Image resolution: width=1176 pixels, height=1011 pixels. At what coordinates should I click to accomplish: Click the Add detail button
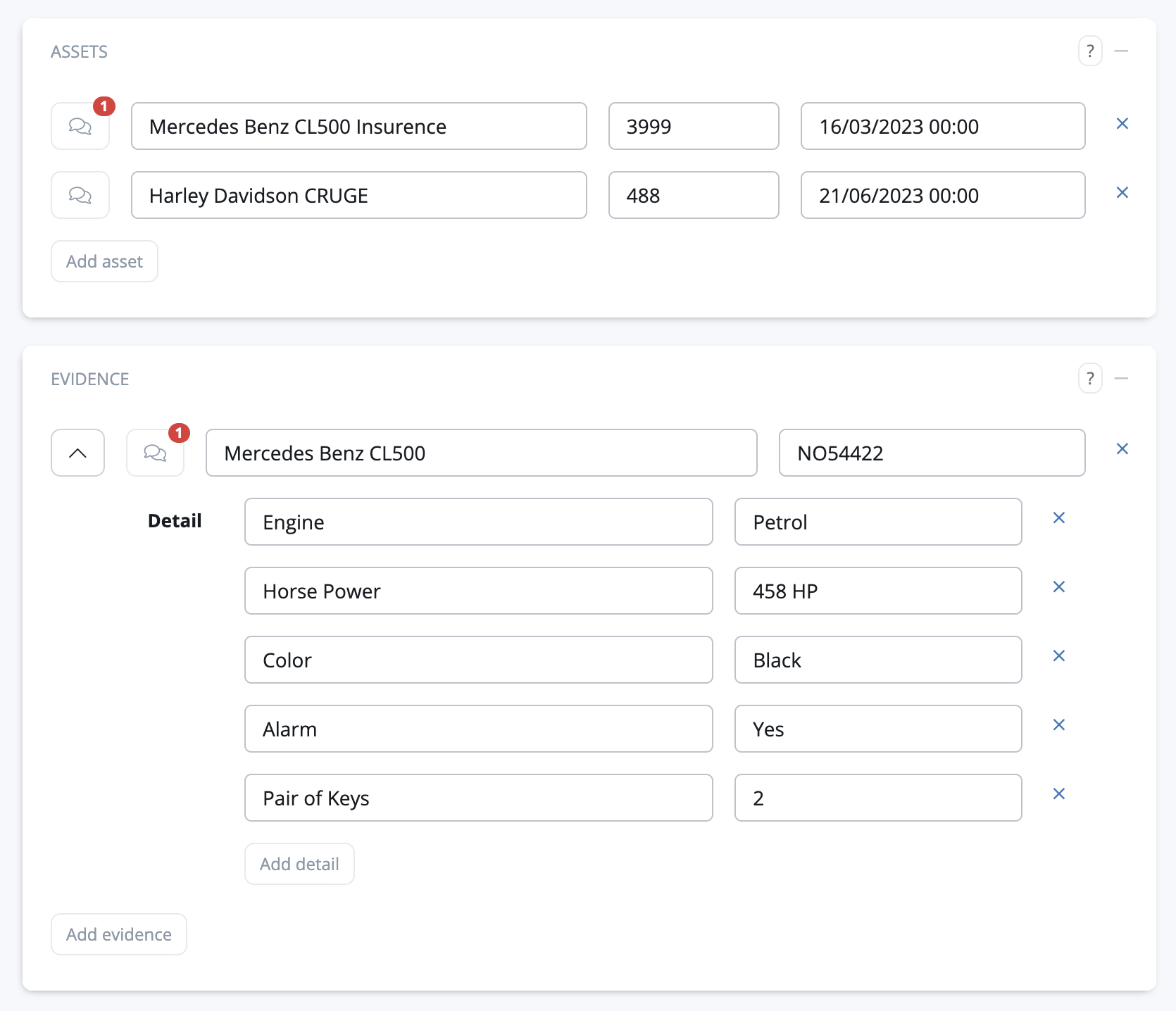(x=299, y=864)
